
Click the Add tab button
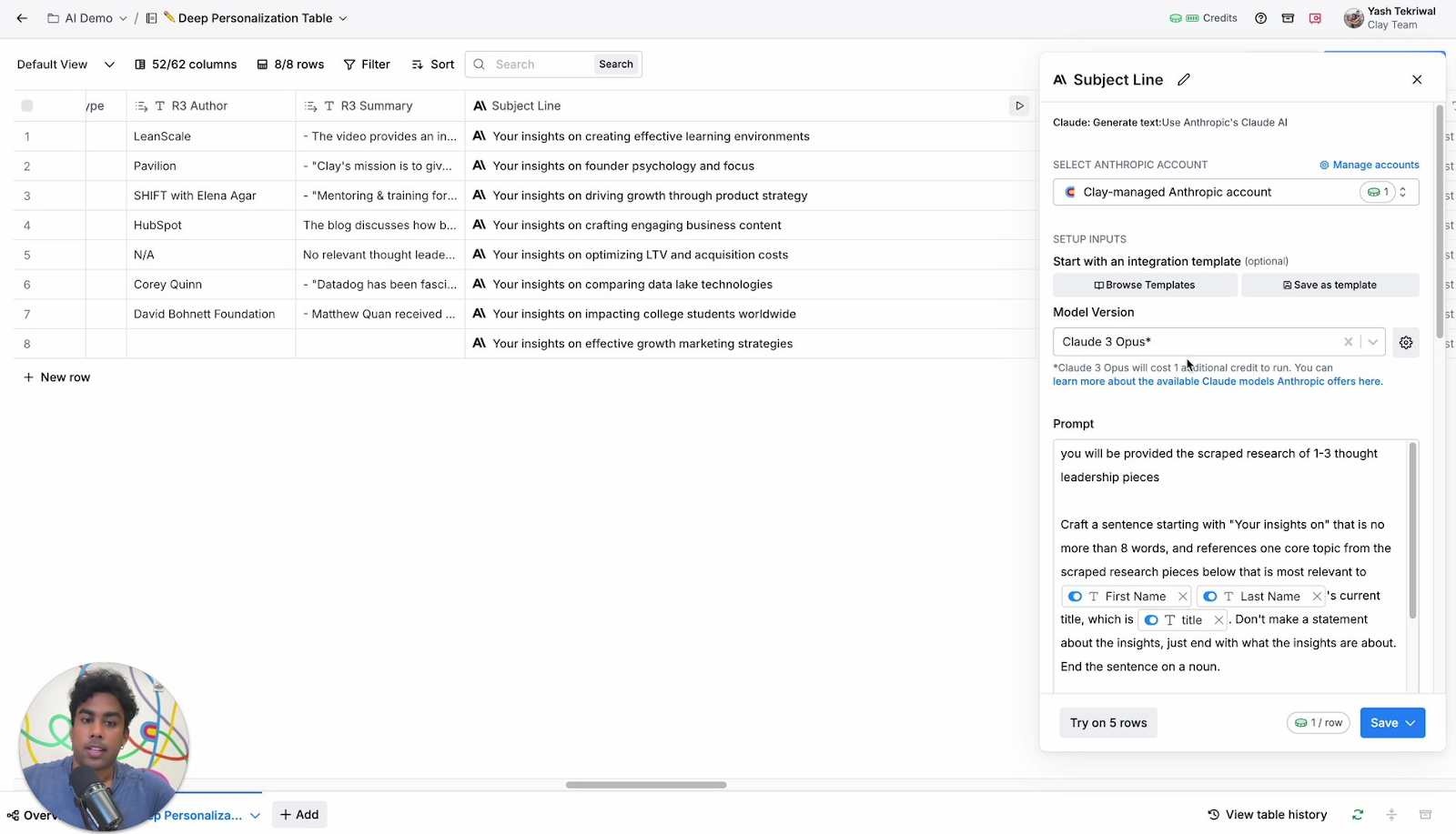click(299, 815)
